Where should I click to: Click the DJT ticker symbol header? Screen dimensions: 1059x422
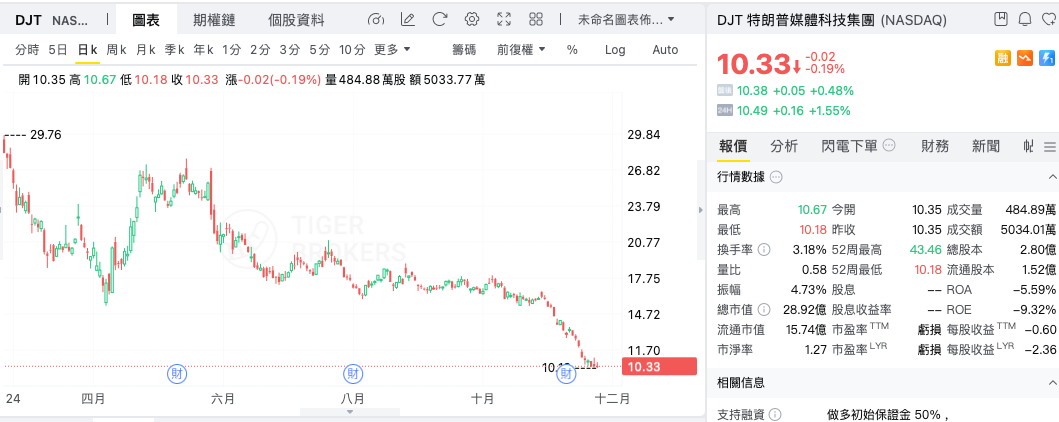28,20
